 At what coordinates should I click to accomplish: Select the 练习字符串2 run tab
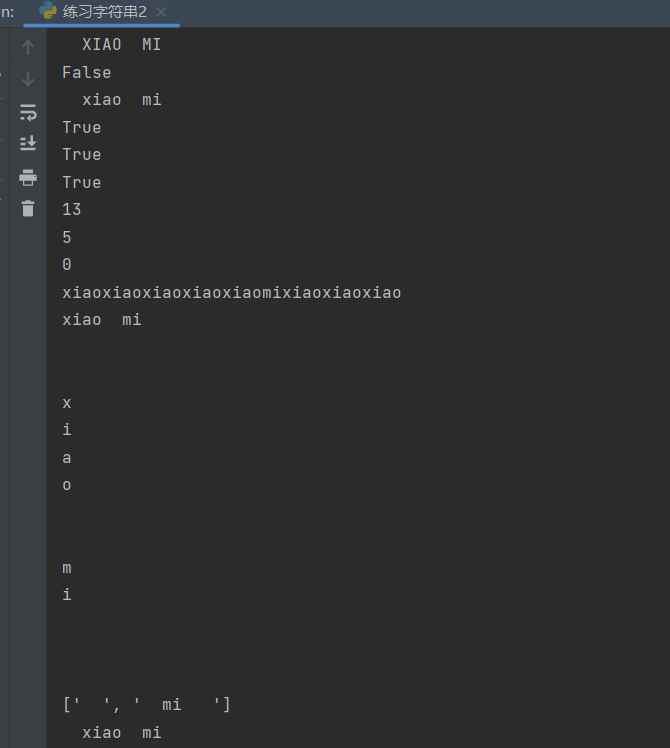pyautogui.click(x=104, y=12)
